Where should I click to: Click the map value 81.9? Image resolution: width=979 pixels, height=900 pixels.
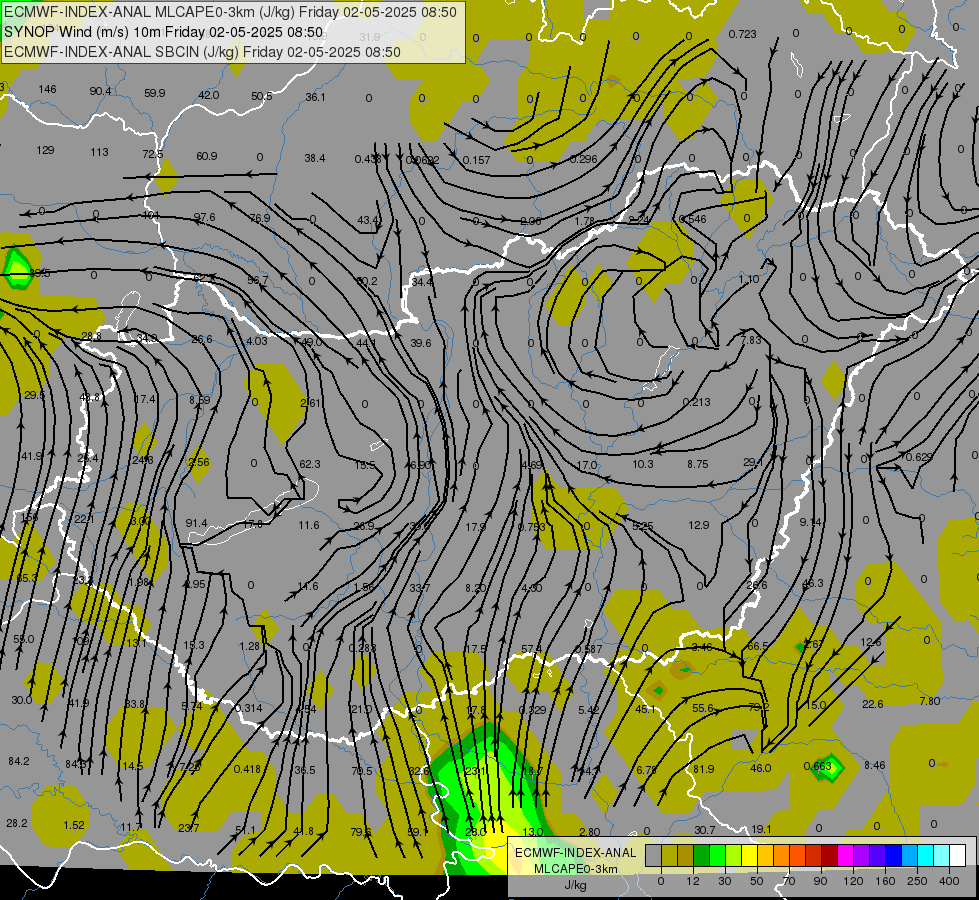tap(704, 769)
